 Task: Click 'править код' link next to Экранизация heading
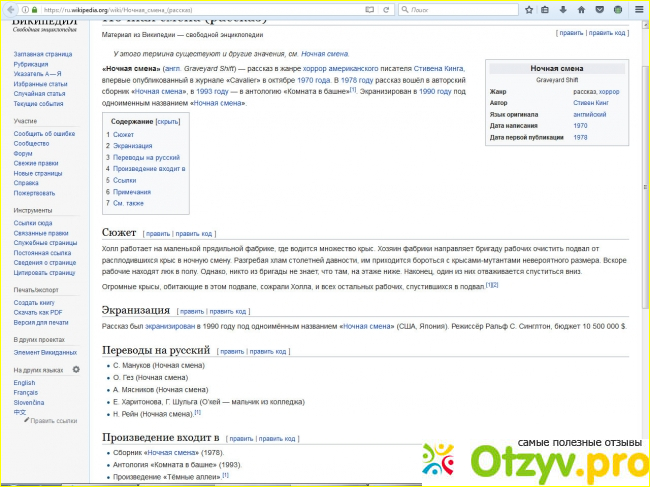click(229, 311)
